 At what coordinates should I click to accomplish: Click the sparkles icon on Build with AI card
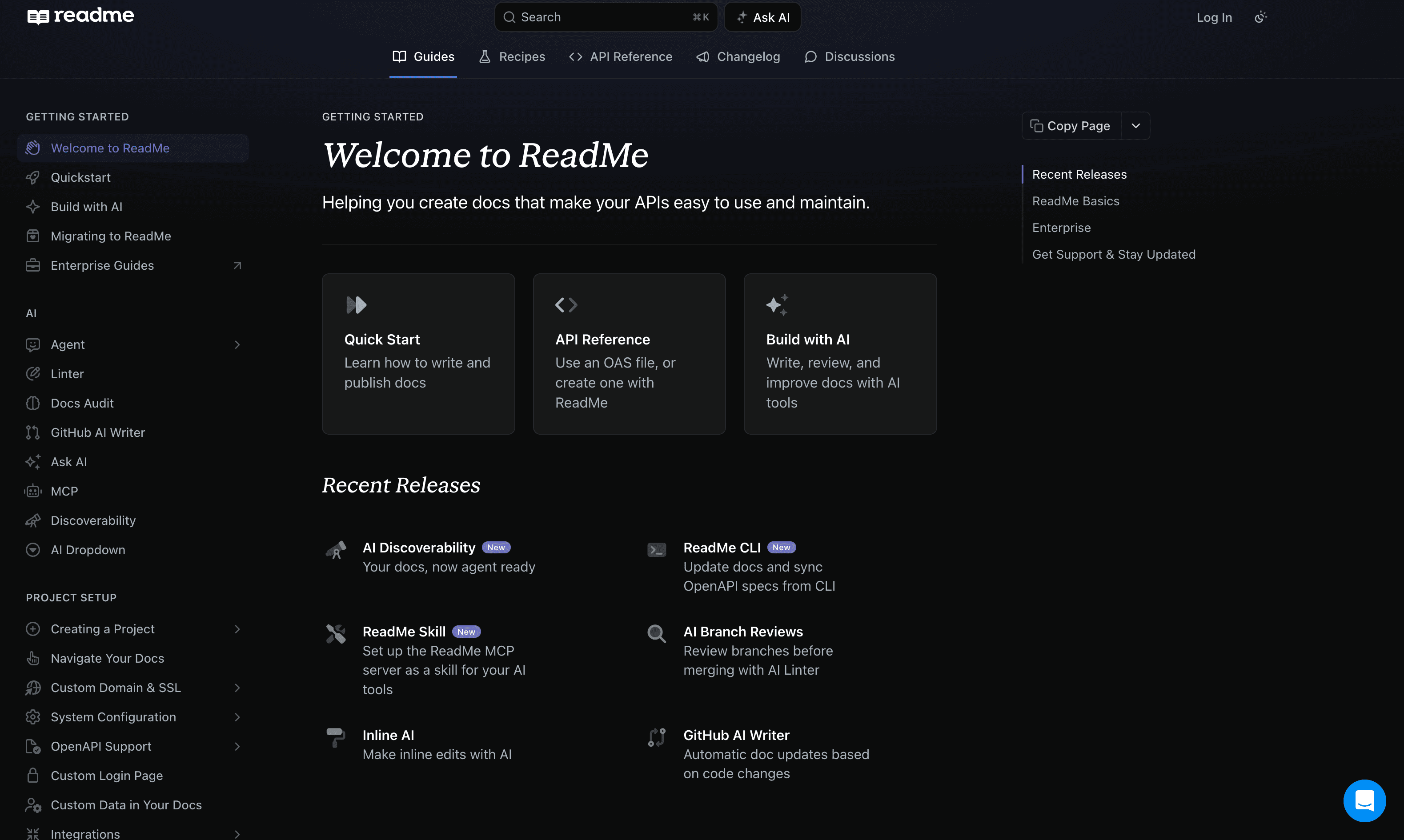point(777,305)
